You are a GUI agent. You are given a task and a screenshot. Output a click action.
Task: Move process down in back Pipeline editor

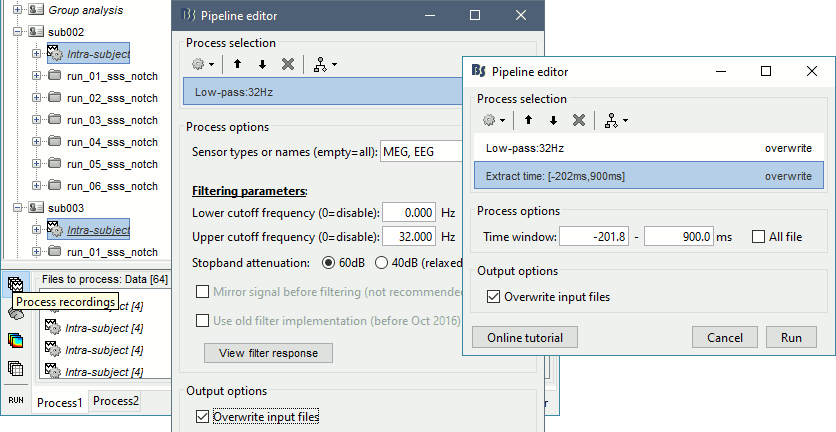coord(262,65)
